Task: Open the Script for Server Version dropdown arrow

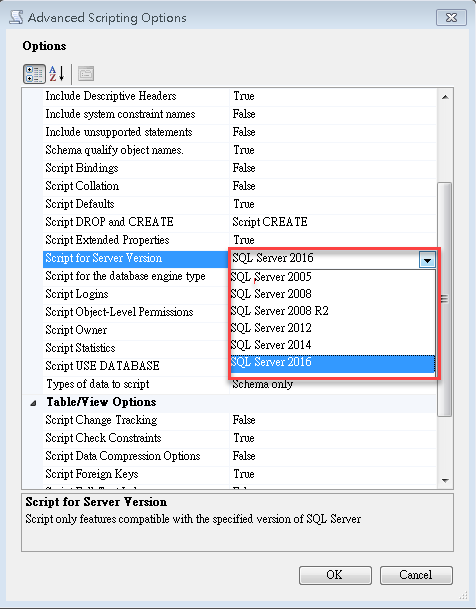Action: 427,259
